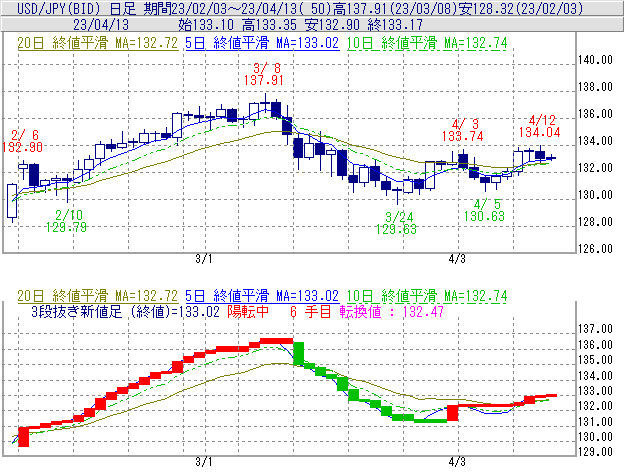
Task: Click the first white candlestick at far left
Action: 12,201
